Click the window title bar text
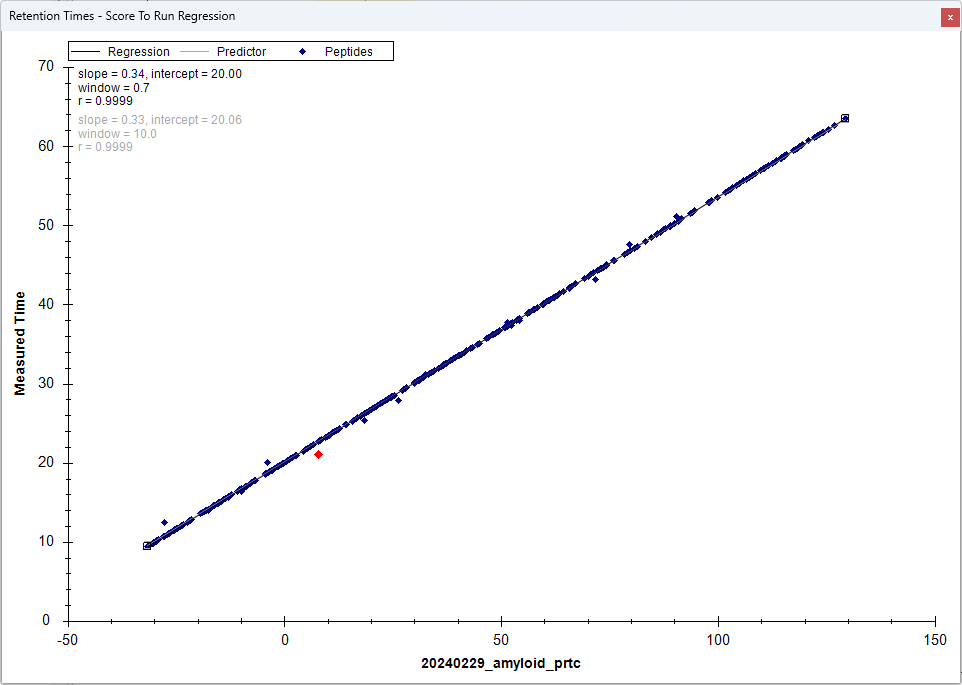Viewport: 962px width, 685px height. [x=122, y=17]
